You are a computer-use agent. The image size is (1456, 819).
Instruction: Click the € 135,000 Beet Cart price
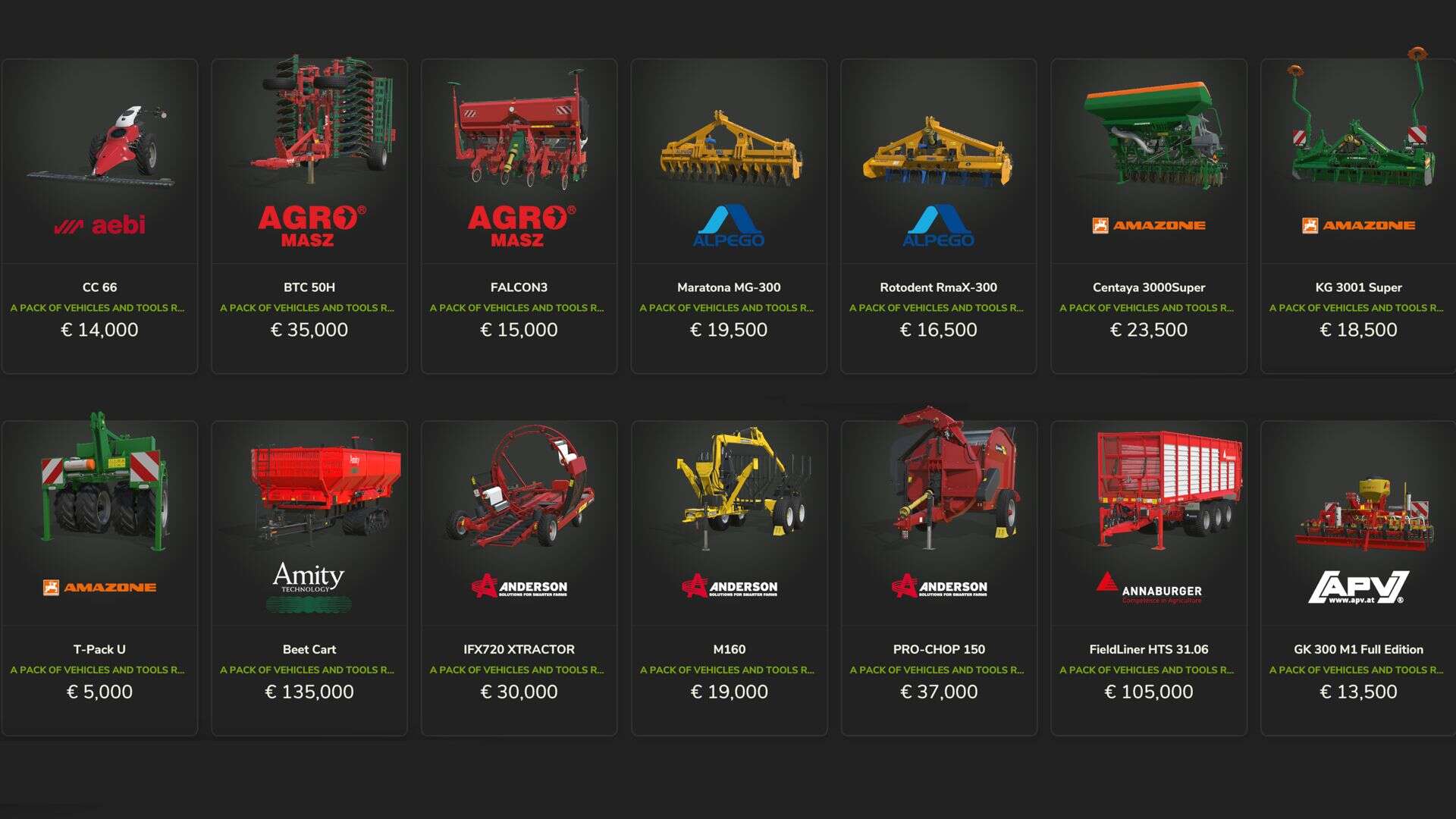click(309, 692)
